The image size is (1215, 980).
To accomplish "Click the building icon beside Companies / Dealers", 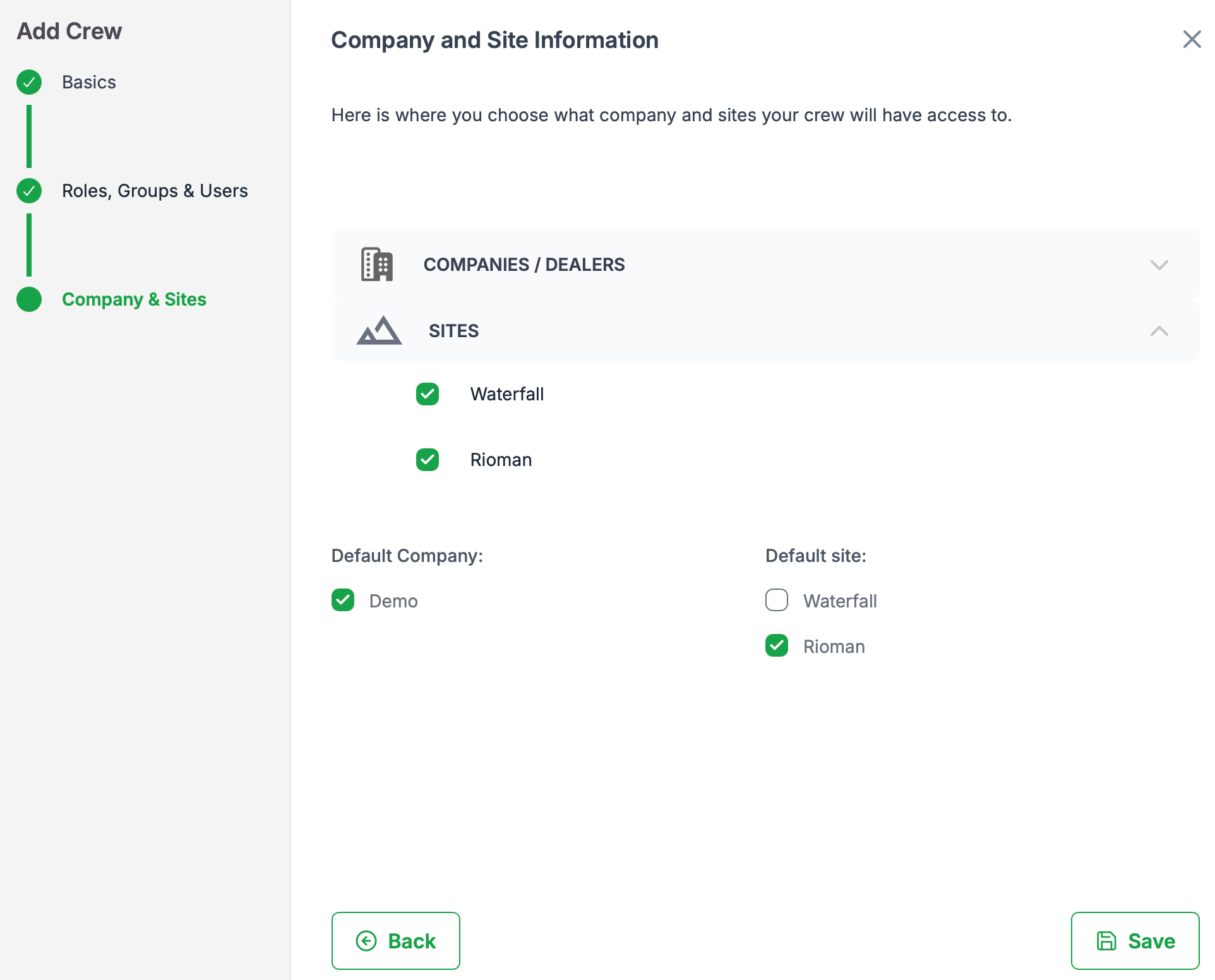I will (x=377, y=264).
